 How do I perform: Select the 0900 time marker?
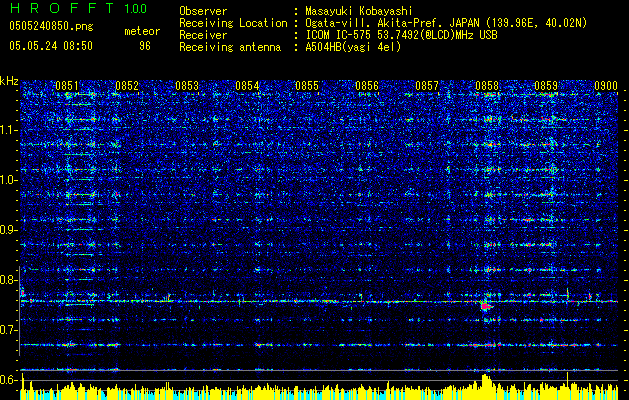pyautogui.click(x=606, y=86)
